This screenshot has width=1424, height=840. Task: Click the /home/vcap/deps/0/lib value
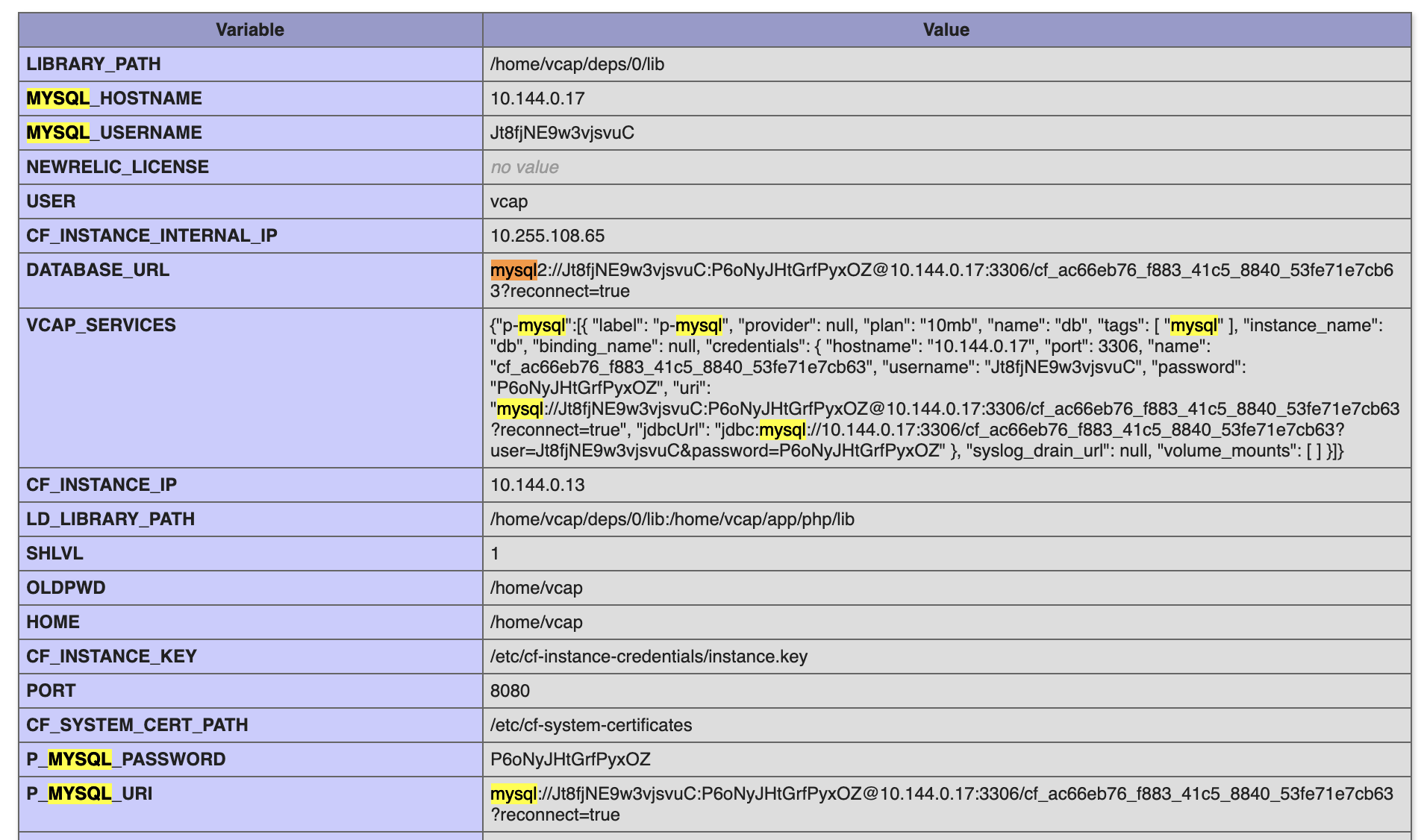tap(577, 64)
